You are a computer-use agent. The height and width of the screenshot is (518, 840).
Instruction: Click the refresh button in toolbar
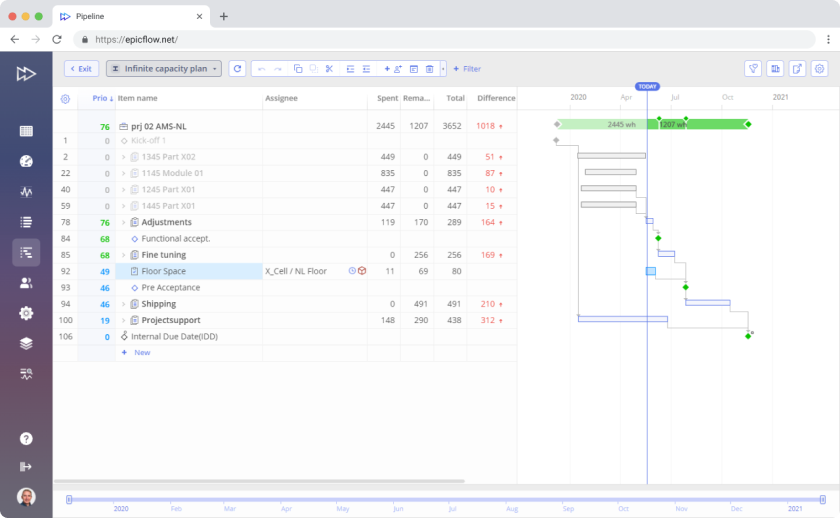tap(237, 69)
